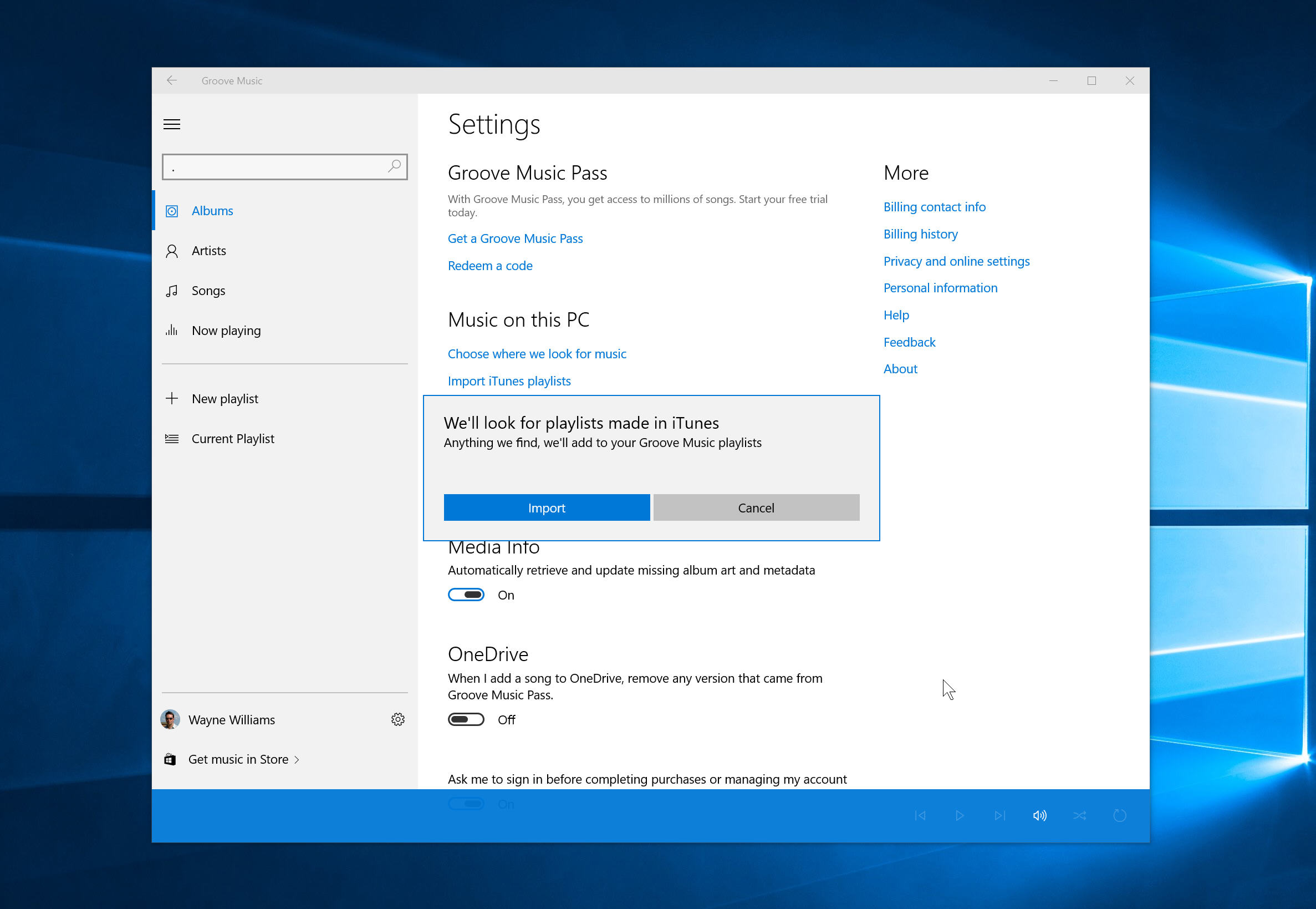This screenshot has height=909, width=1316.
Task: Maximize the Groove Music window
Action: [x=1091, y=80]
